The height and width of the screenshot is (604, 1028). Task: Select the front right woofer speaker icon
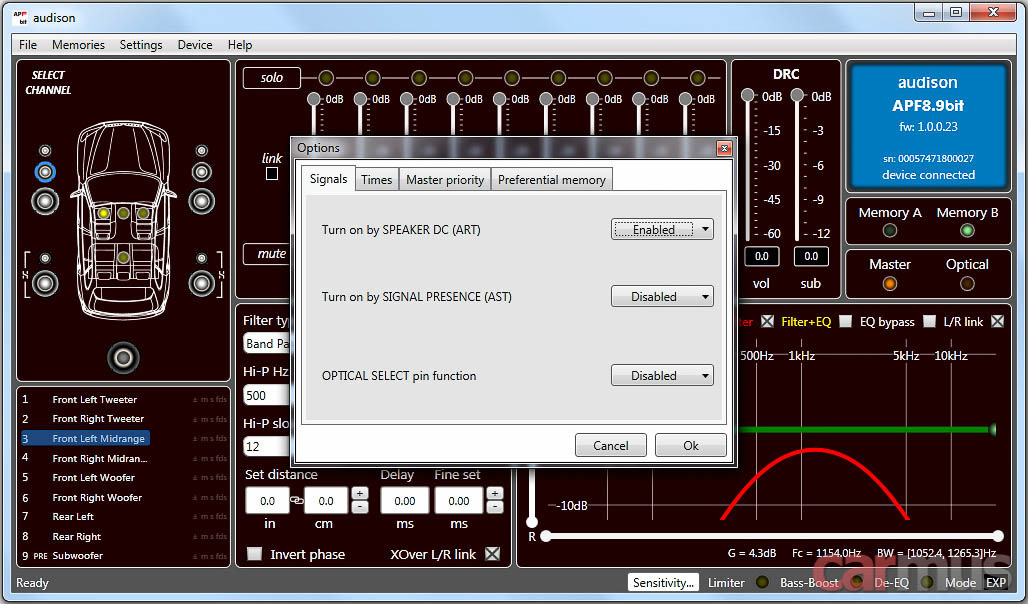tap(201, 201)
